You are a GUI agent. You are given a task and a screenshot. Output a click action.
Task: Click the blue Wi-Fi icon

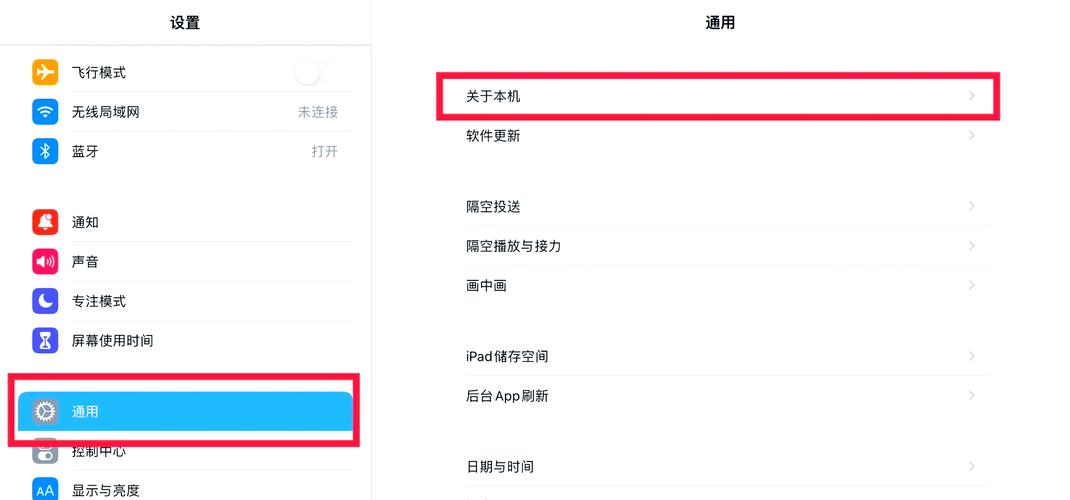45,112
